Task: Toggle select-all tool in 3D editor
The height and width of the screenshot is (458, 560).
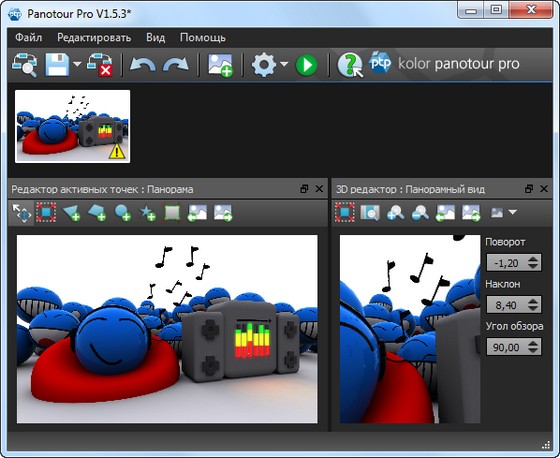Action: click(345, 213)
